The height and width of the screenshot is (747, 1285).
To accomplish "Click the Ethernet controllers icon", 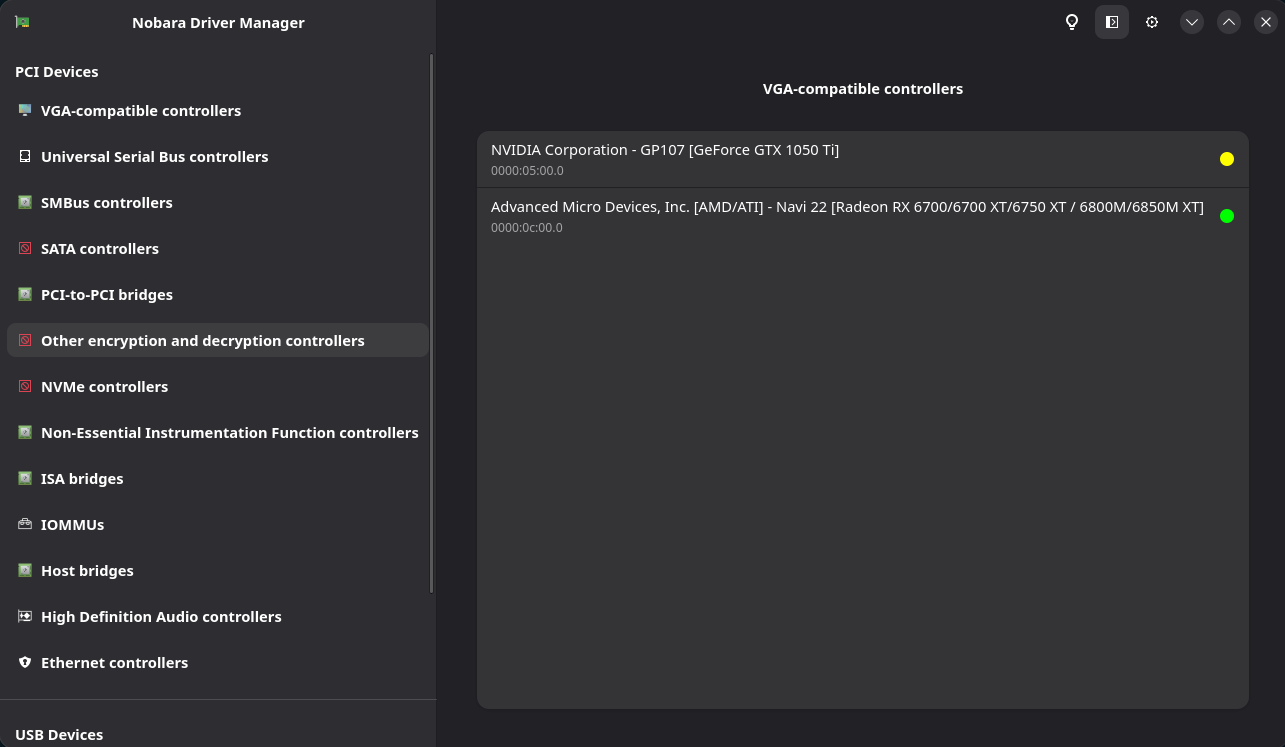I will tap(25, 663).
